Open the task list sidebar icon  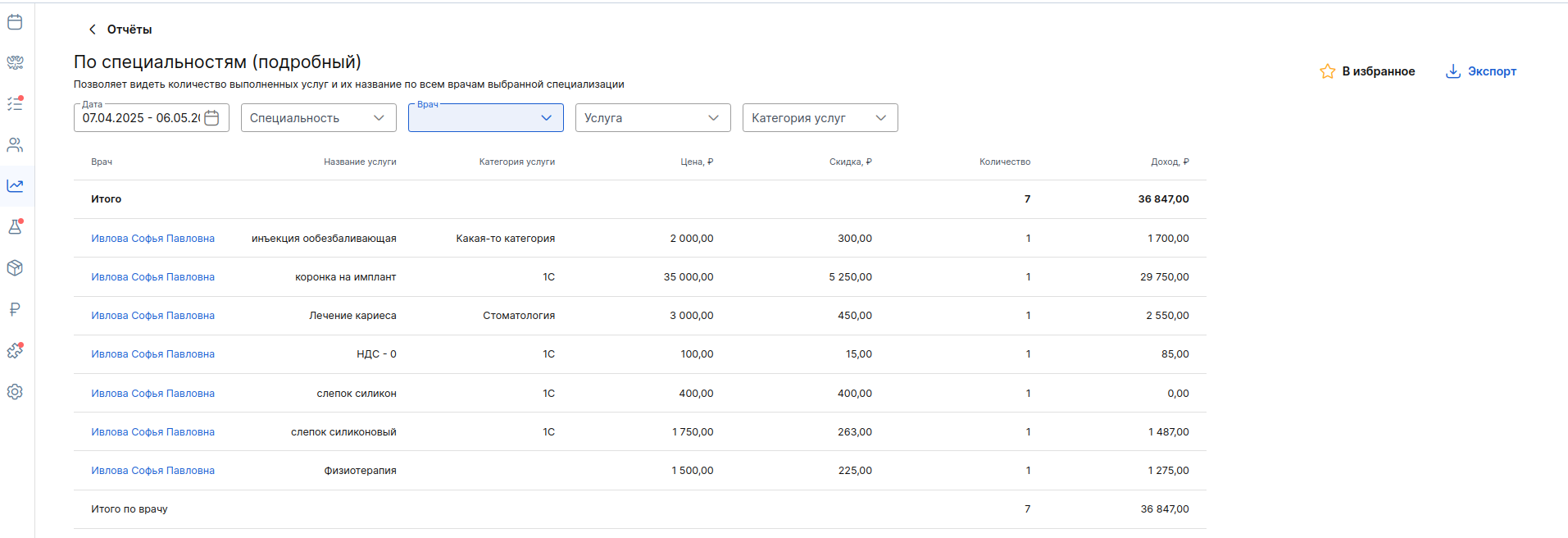(x=15, y=104)
